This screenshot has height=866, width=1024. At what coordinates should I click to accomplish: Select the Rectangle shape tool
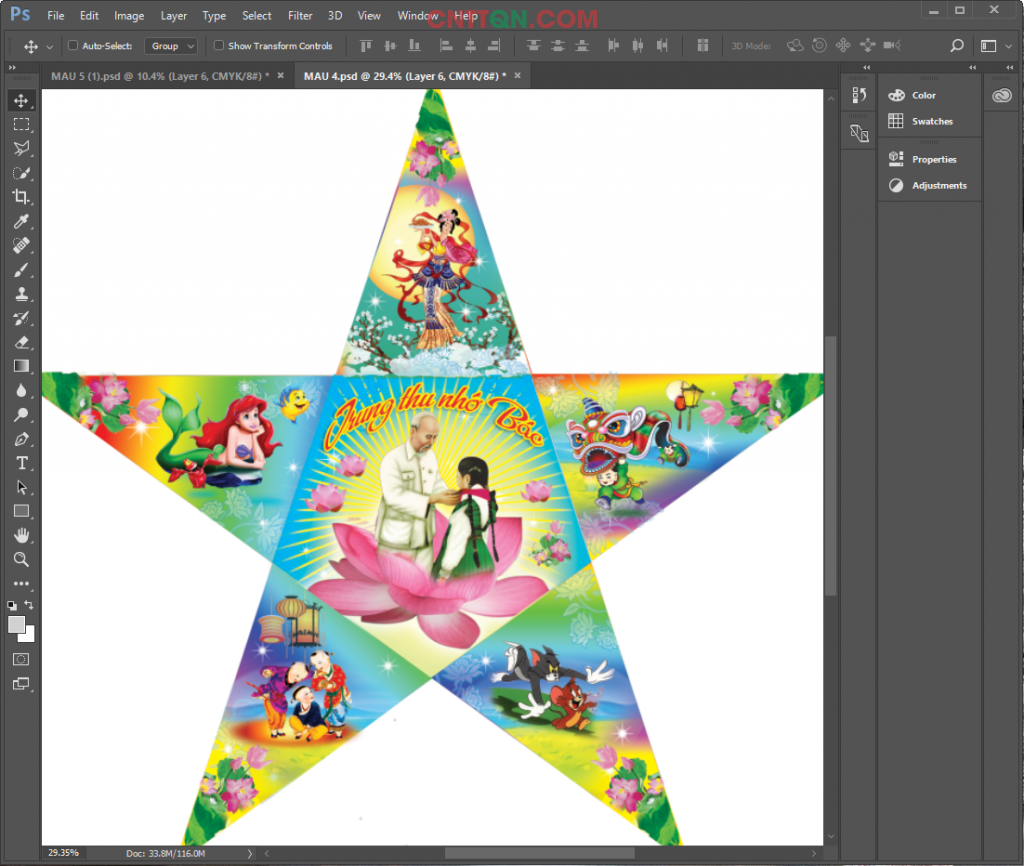[21, 511]
